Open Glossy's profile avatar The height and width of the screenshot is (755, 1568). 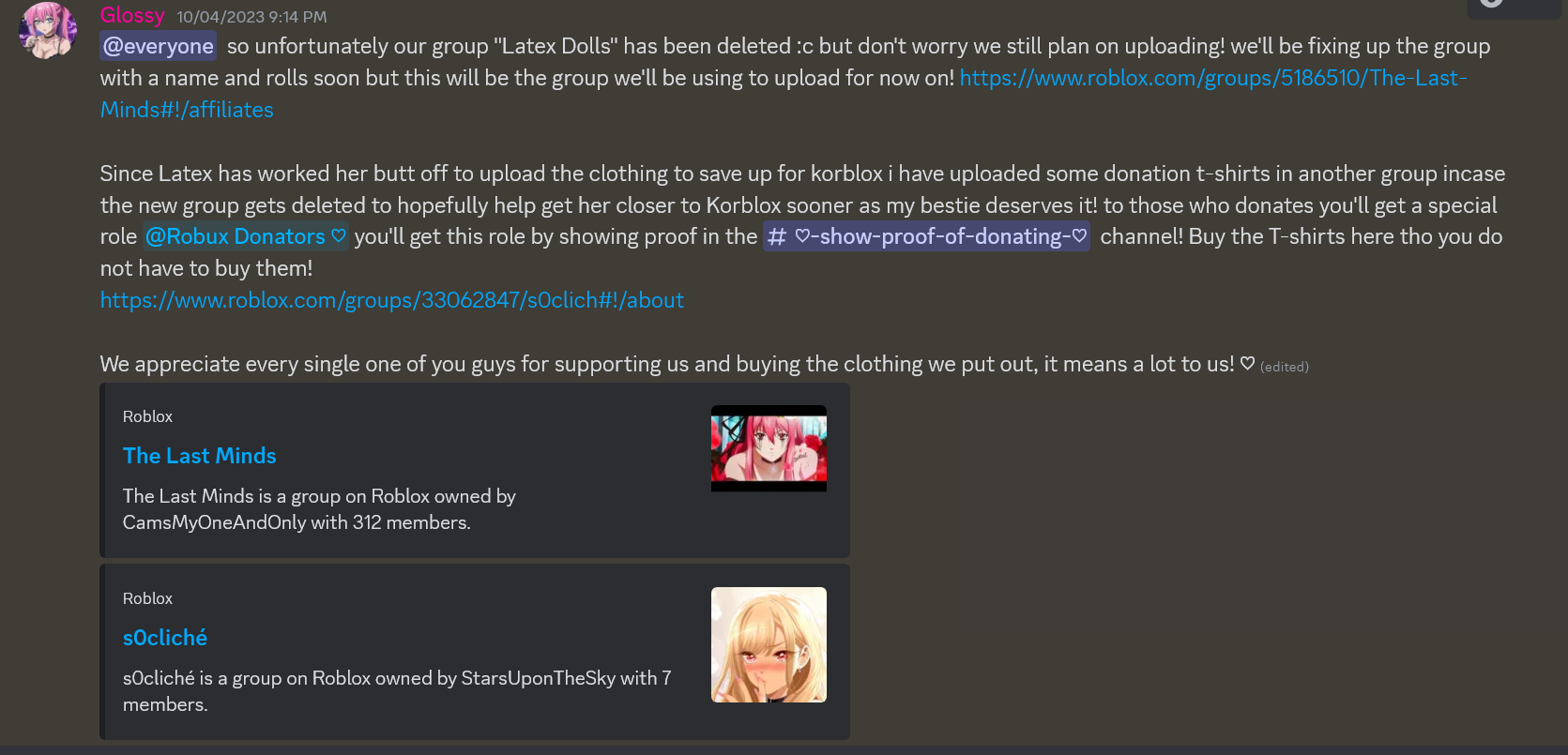tap(48, 30)
